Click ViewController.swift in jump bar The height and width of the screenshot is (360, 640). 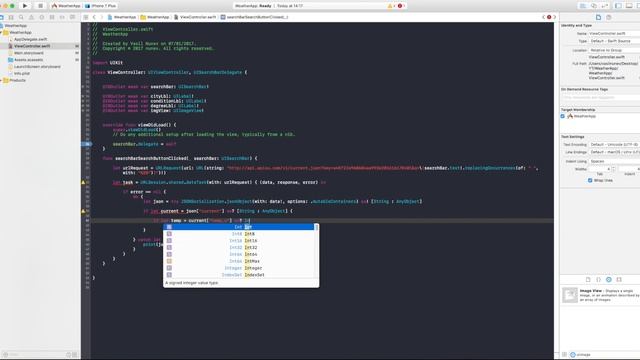point(195,17)
